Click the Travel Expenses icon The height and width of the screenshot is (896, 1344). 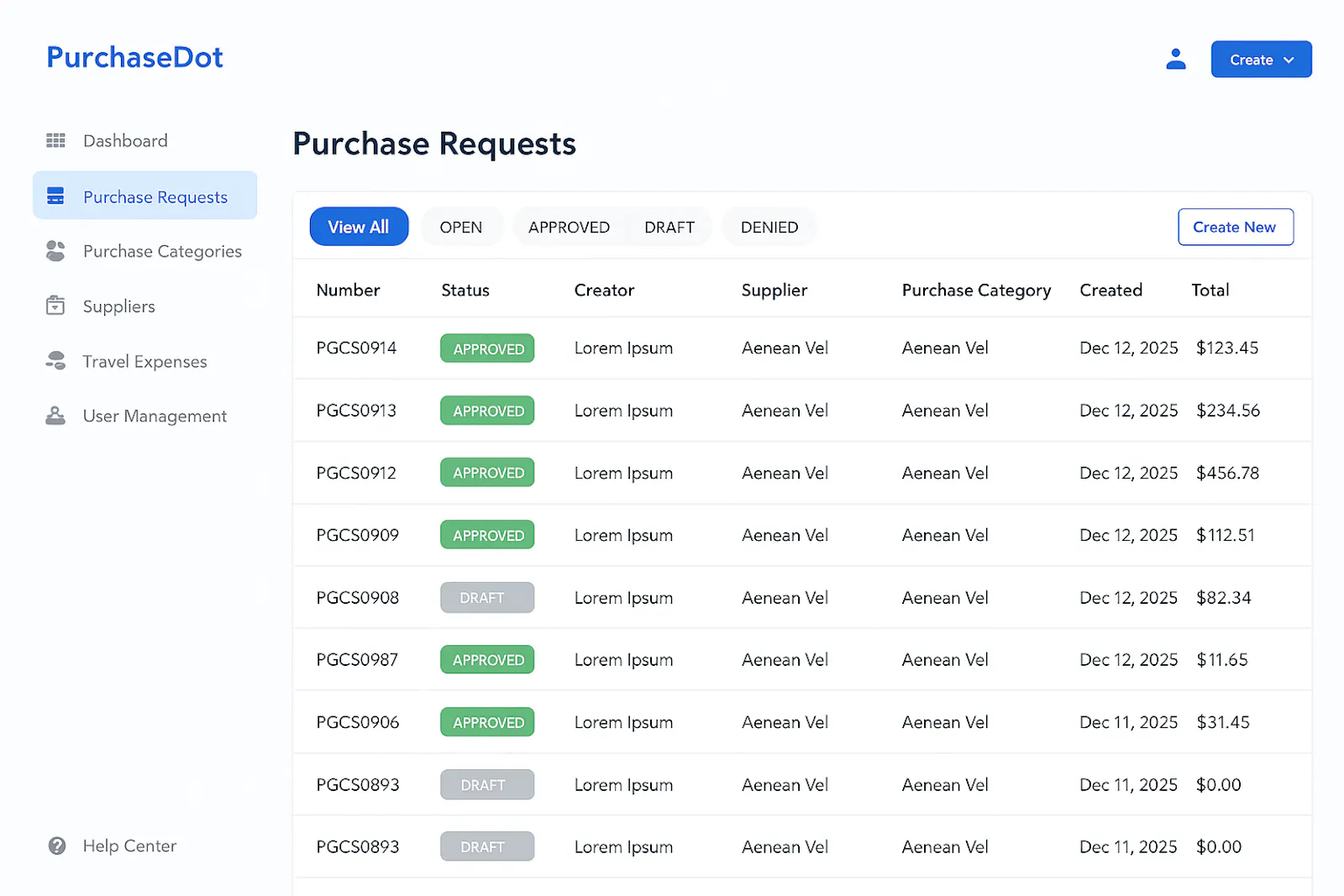click(x=55, y=361)
